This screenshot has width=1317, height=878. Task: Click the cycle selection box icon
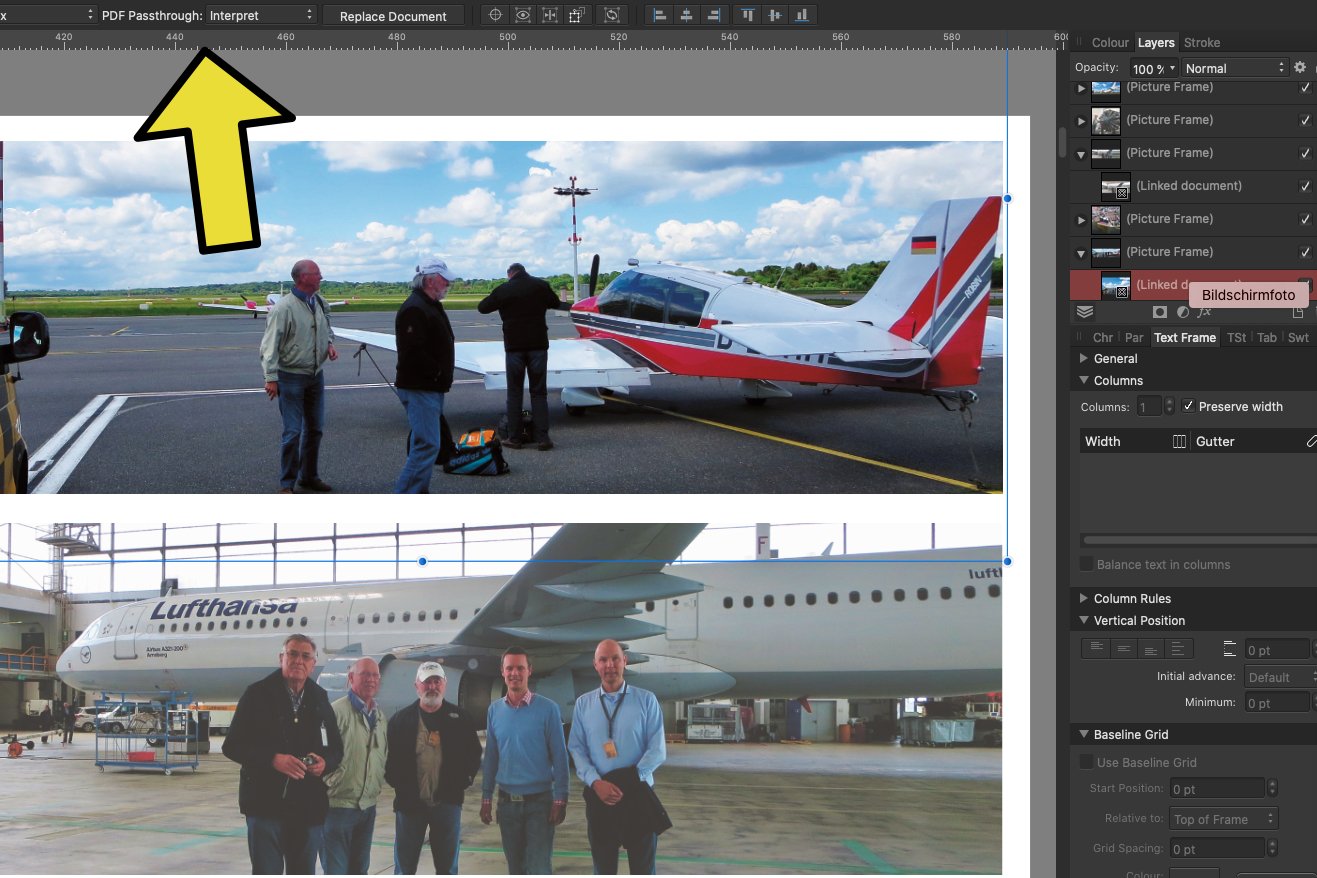coord(611,15)
